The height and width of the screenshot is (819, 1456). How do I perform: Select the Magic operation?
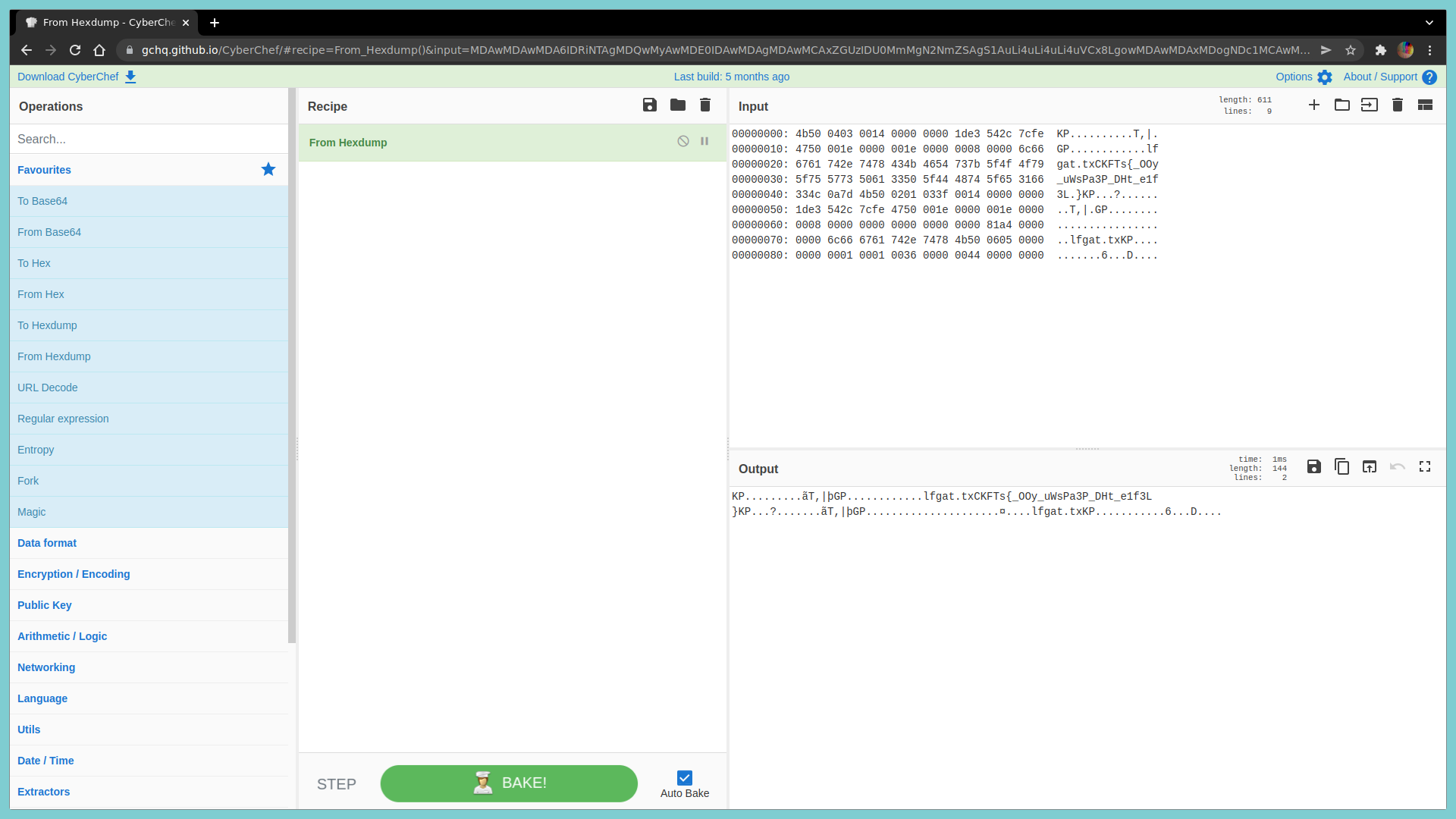click(x=32, y=512)
